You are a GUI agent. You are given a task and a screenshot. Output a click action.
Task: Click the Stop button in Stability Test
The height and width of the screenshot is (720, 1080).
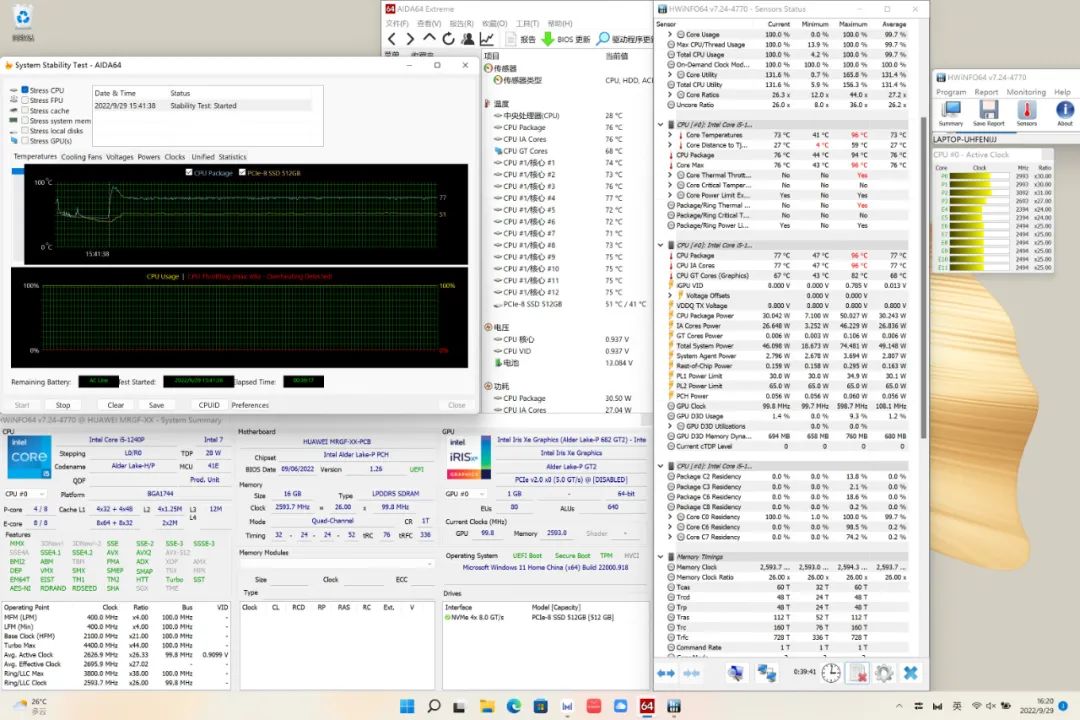pyautogui.click(x=63, y=405)
